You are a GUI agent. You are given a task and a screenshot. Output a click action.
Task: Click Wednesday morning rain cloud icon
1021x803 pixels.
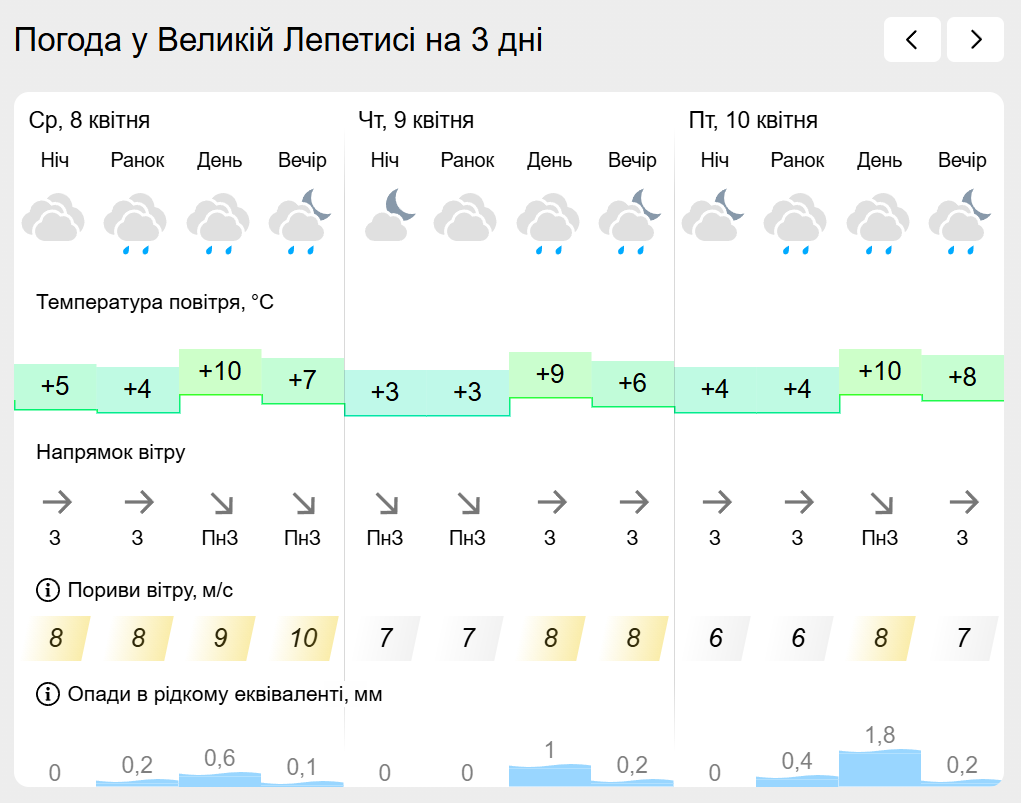(x=136, y=223)
